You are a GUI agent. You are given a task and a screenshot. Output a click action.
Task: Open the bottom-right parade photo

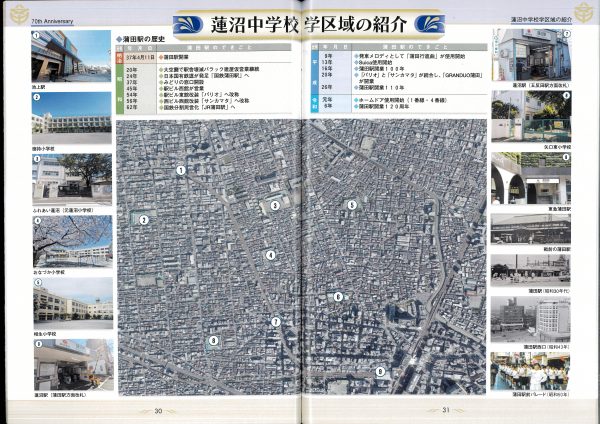point(530,370)
